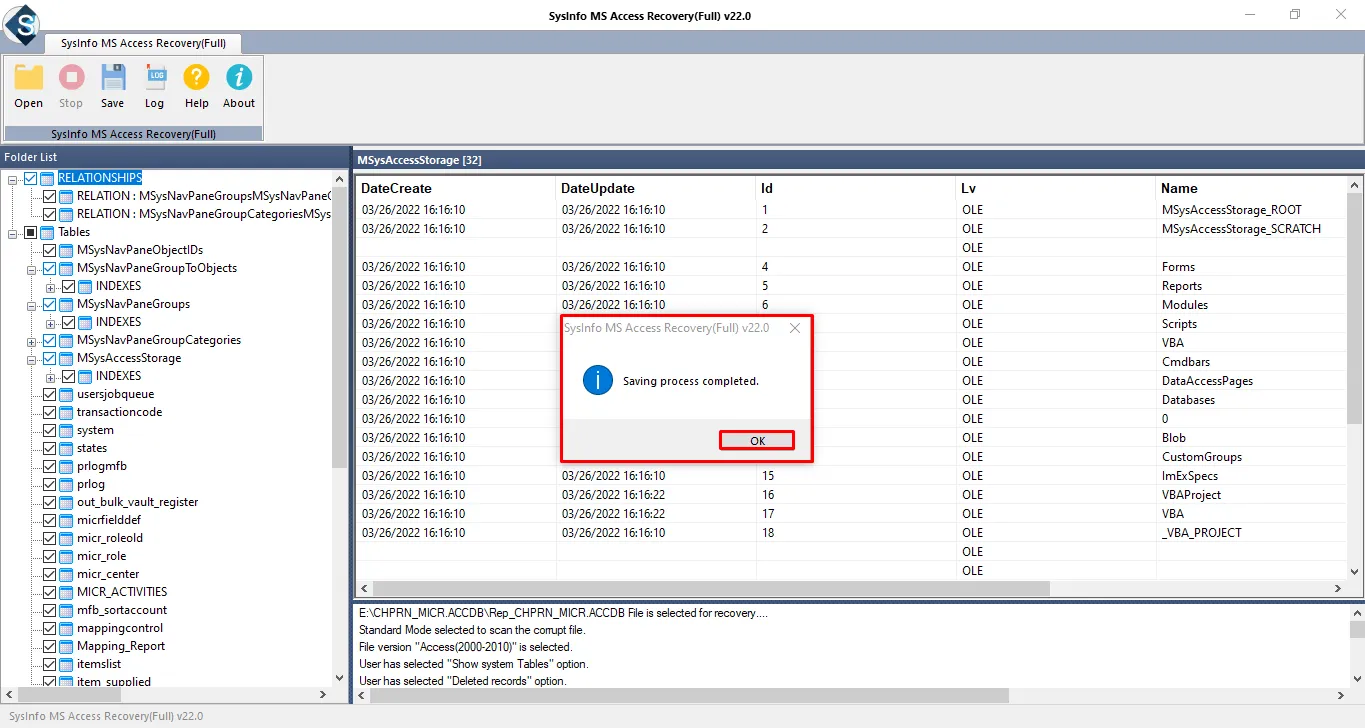Toggle the MICR_ACTIVITIES checkbox
The image size is (1365, 728).
pos(49,592)
